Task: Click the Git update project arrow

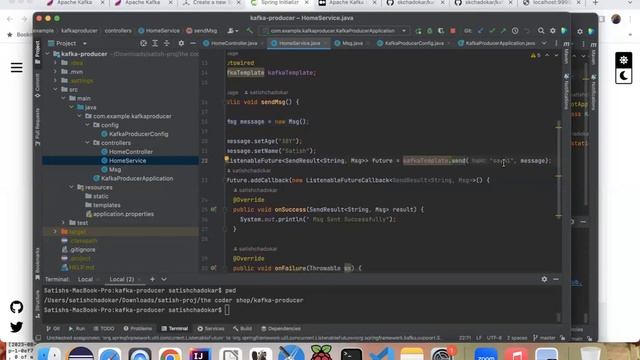Action: pyautogui.click(x=480, y=31)
